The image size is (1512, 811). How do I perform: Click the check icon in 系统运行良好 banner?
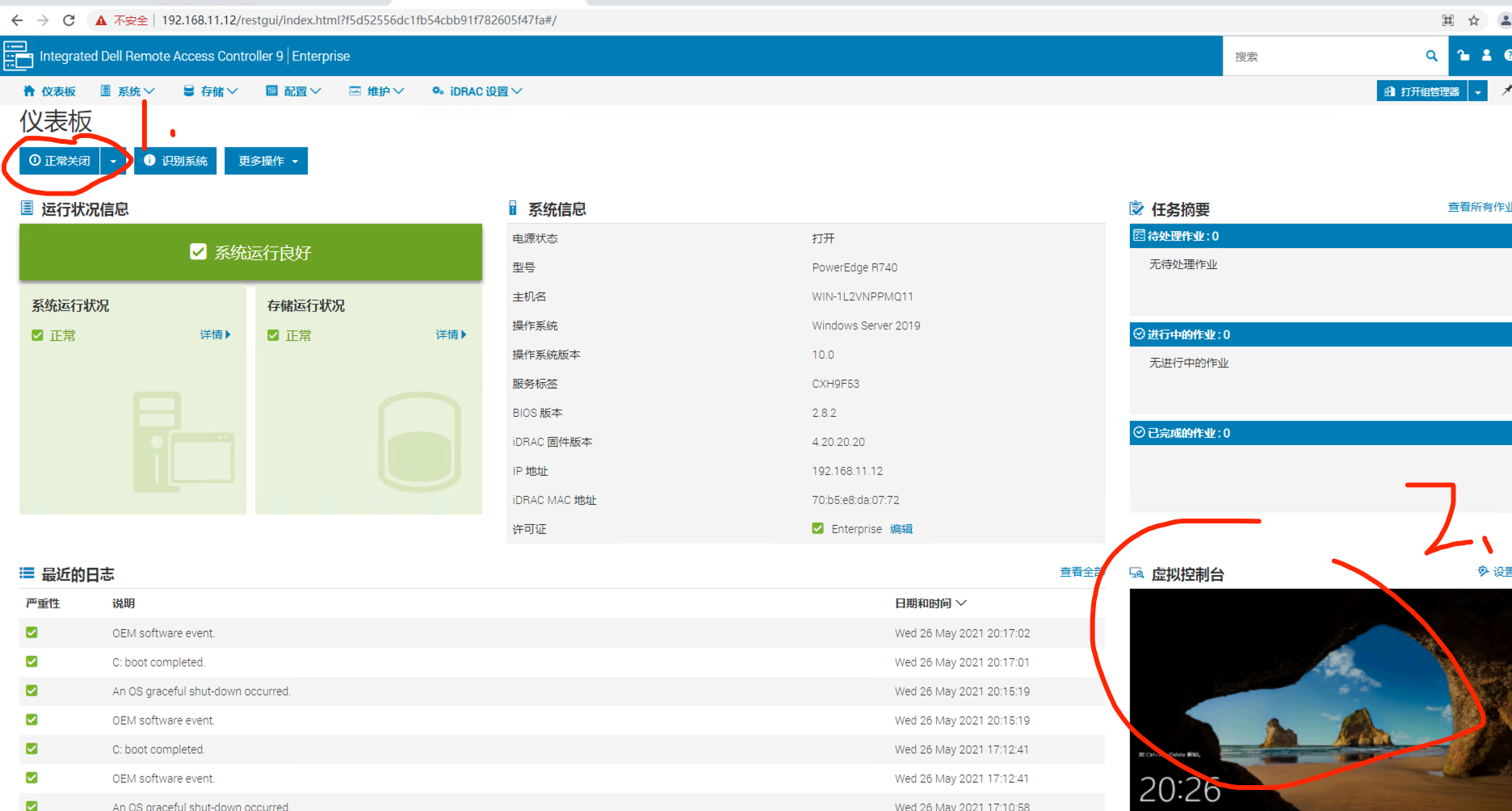(198, 252)
